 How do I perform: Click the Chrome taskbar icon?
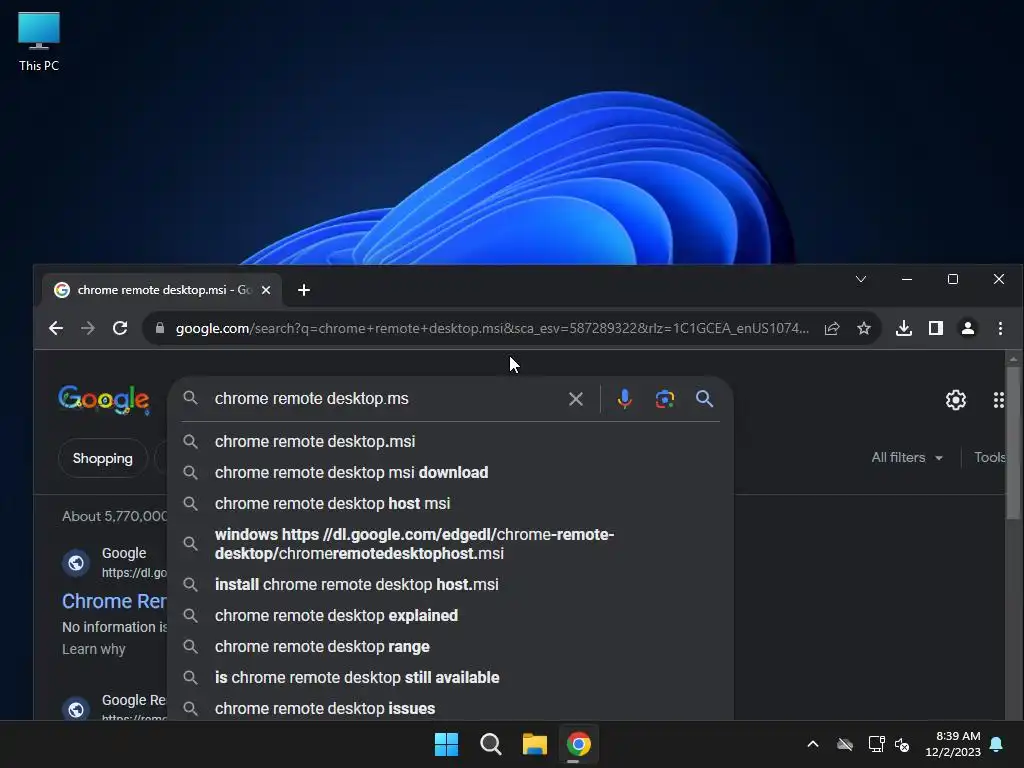coord(579,744)
